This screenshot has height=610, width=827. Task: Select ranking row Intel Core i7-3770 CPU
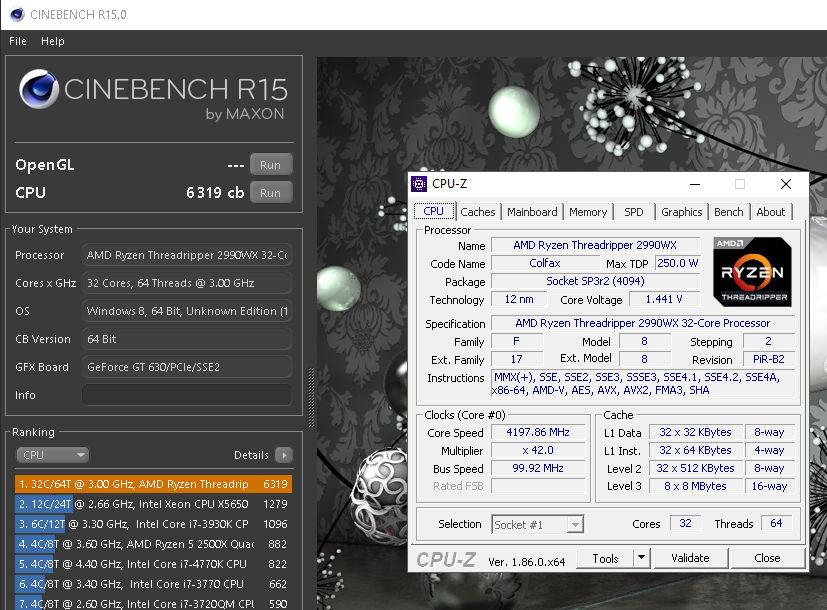[x=153, y=584]
